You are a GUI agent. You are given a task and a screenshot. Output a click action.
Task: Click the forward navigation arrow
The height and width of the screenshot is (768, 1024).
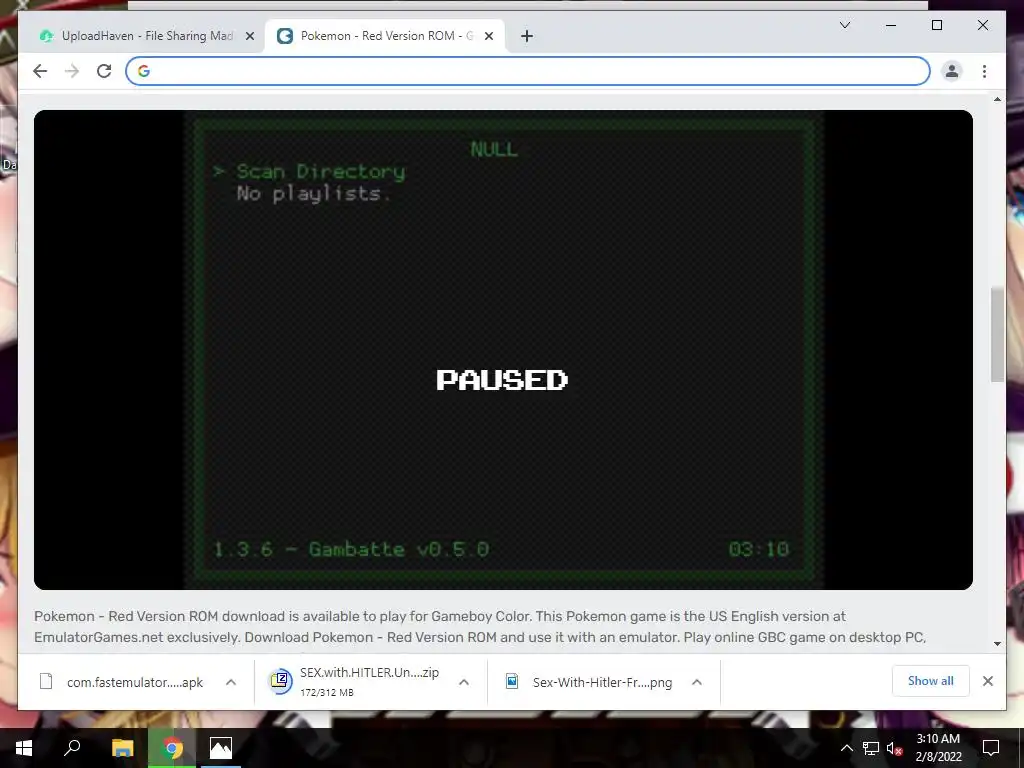click(72, 71)
